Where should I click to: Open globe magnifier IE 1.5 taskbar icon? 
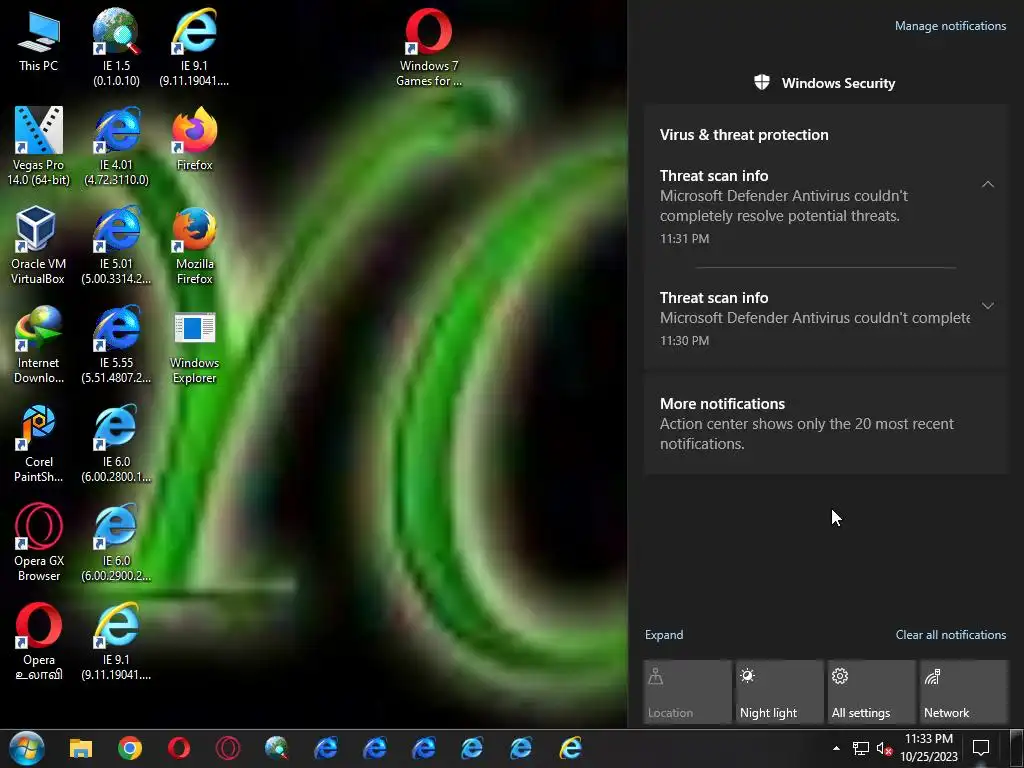click(x=277, y=748)
